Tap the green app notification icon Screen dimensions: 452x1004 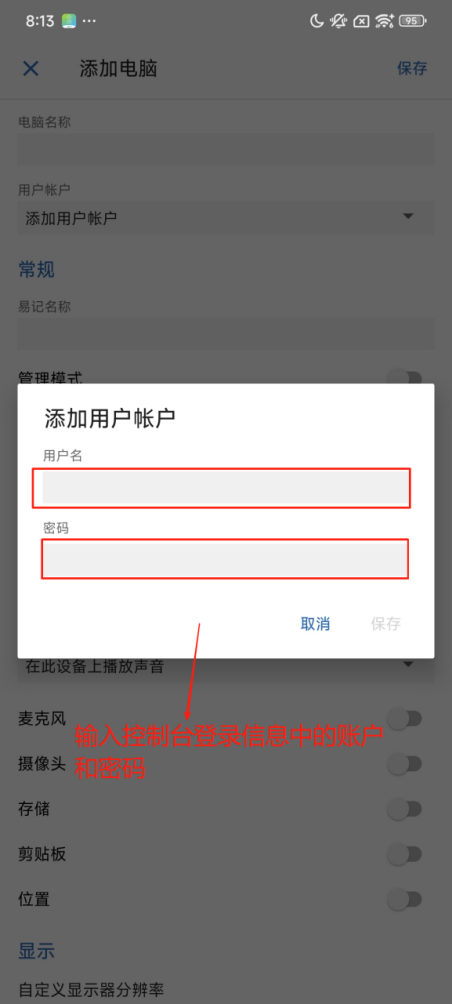tap(69, 20)
